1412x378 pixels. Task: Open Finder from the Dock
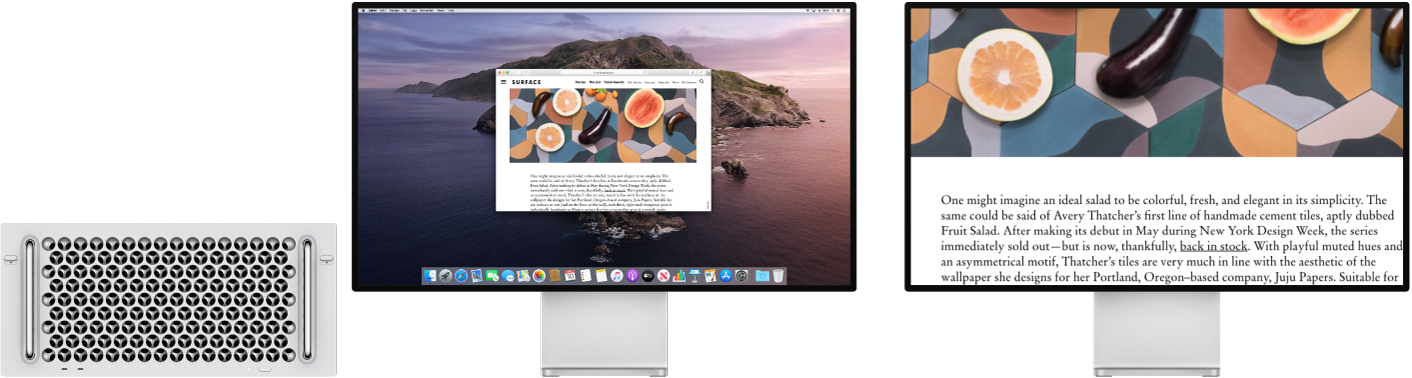tap(430, 276)
